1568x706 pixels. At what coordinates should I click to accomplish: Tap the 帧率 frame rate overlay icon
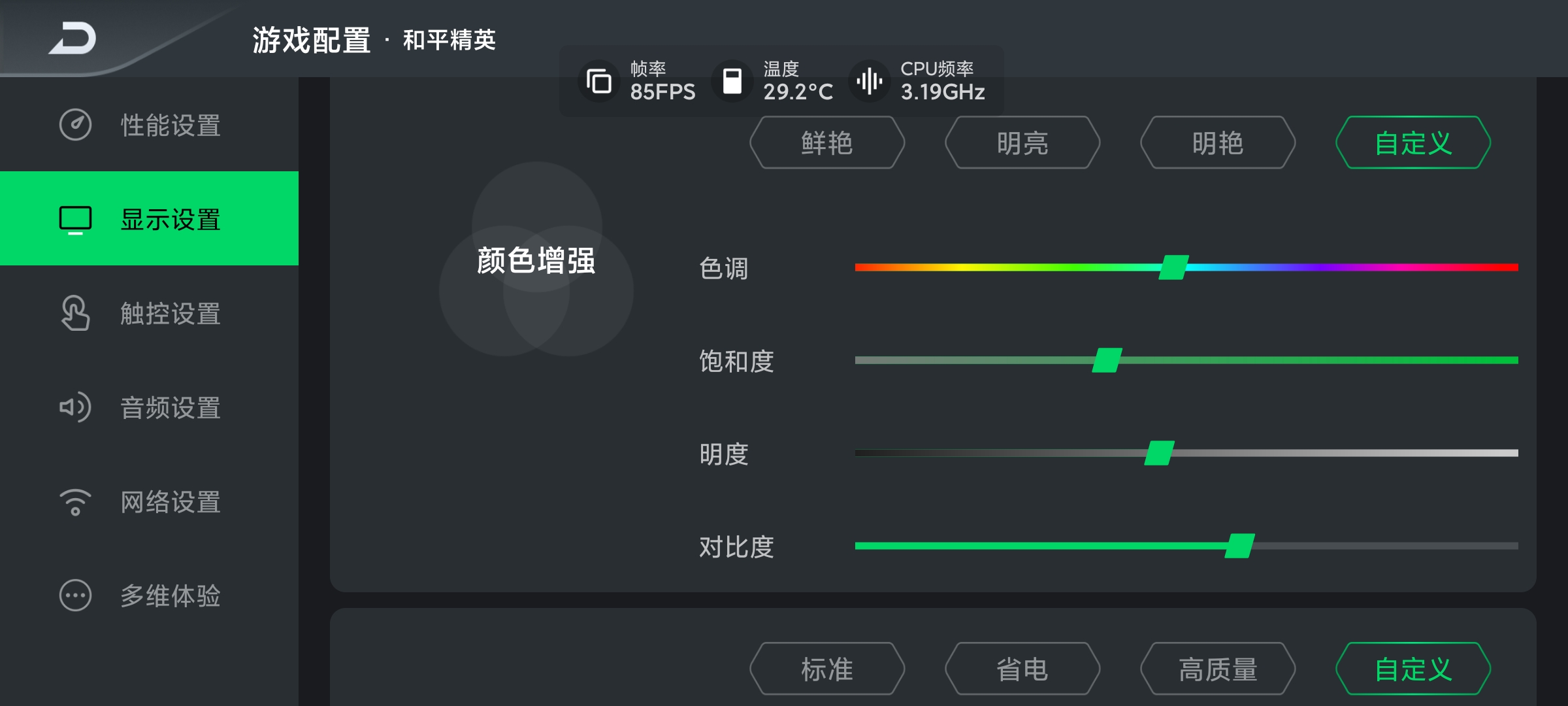point(599,82)
